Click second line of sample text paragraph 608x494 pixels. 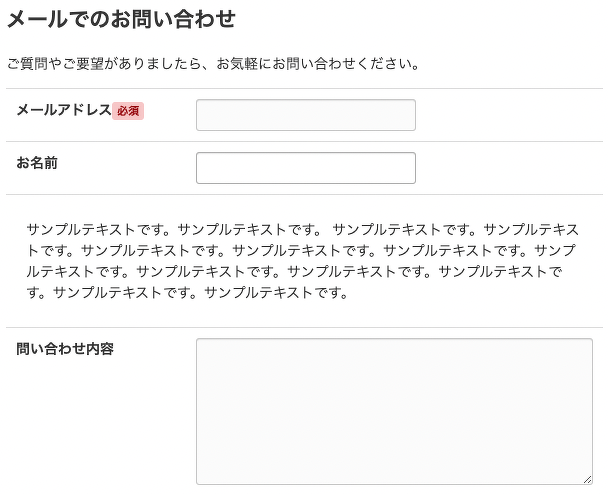(302, 250)
